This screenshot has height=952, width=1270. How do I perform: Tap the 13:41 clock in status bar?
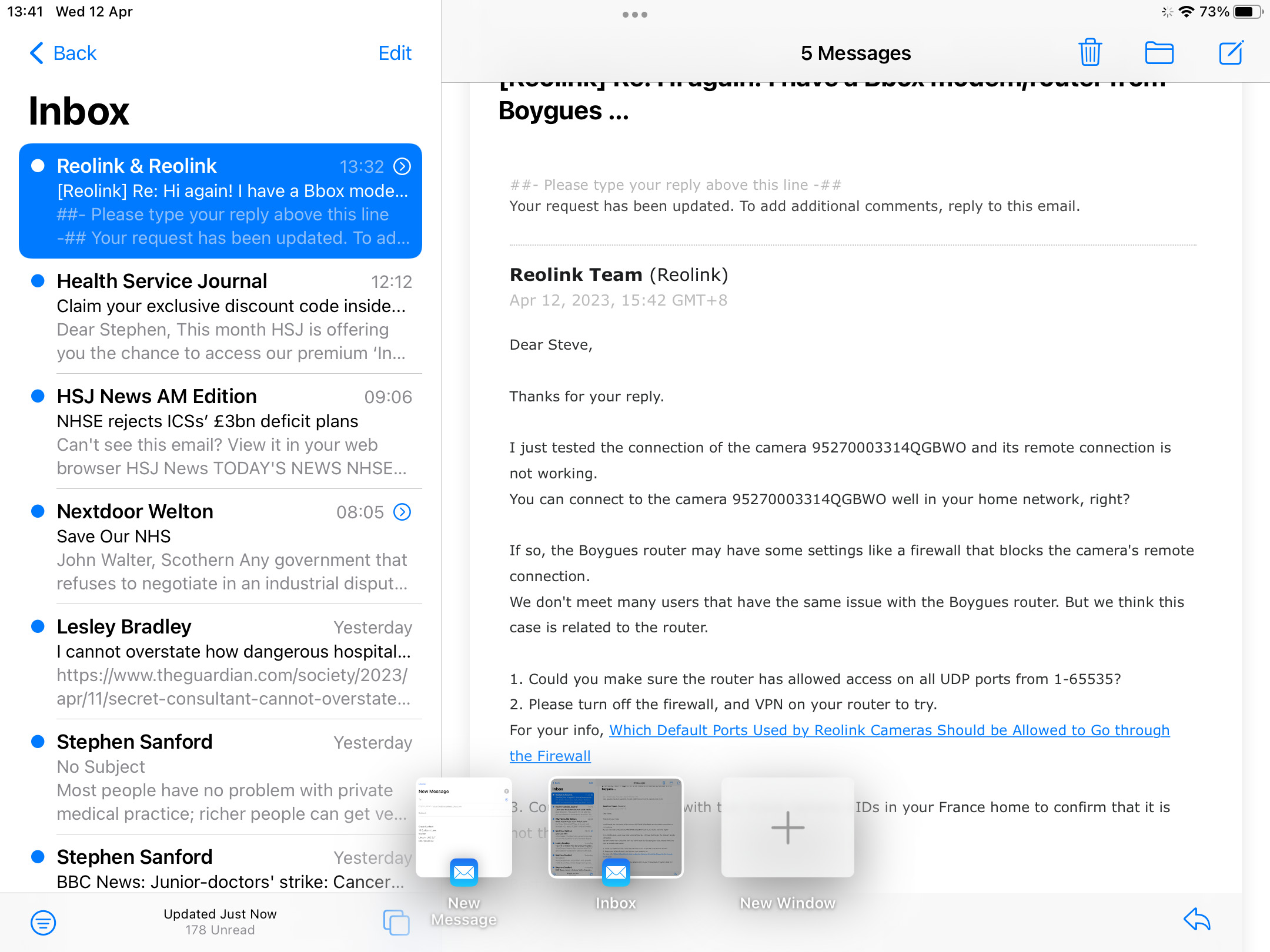(x=25, y=12)
